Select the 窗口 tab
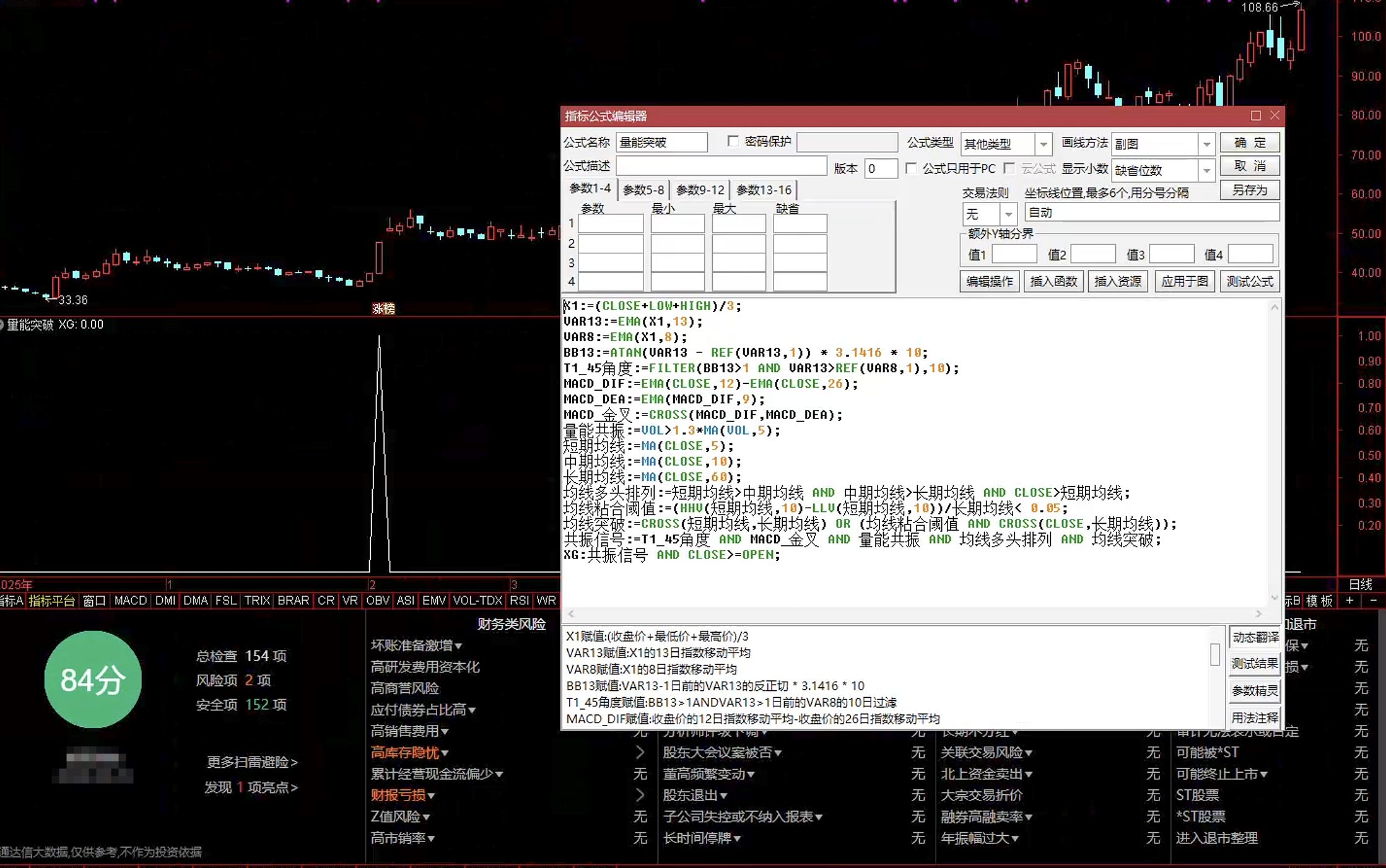This screenshot has height=868, width=1386. pyautogui.click(x=94, y=601)
